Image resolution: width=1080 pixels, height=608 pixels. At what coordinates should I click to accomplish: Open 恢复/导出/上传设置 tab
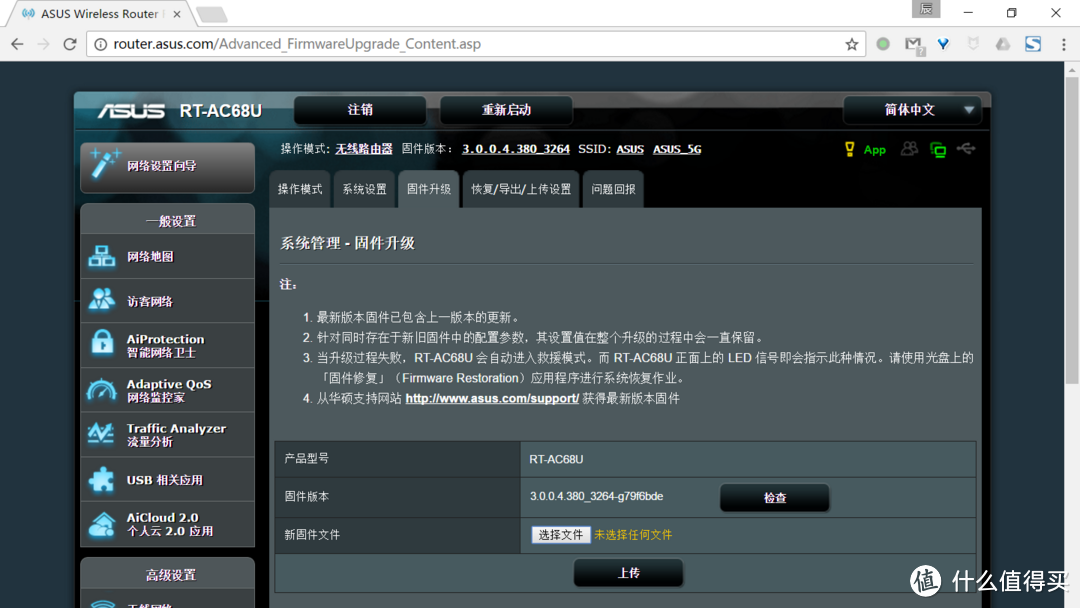tap(521, 189)
